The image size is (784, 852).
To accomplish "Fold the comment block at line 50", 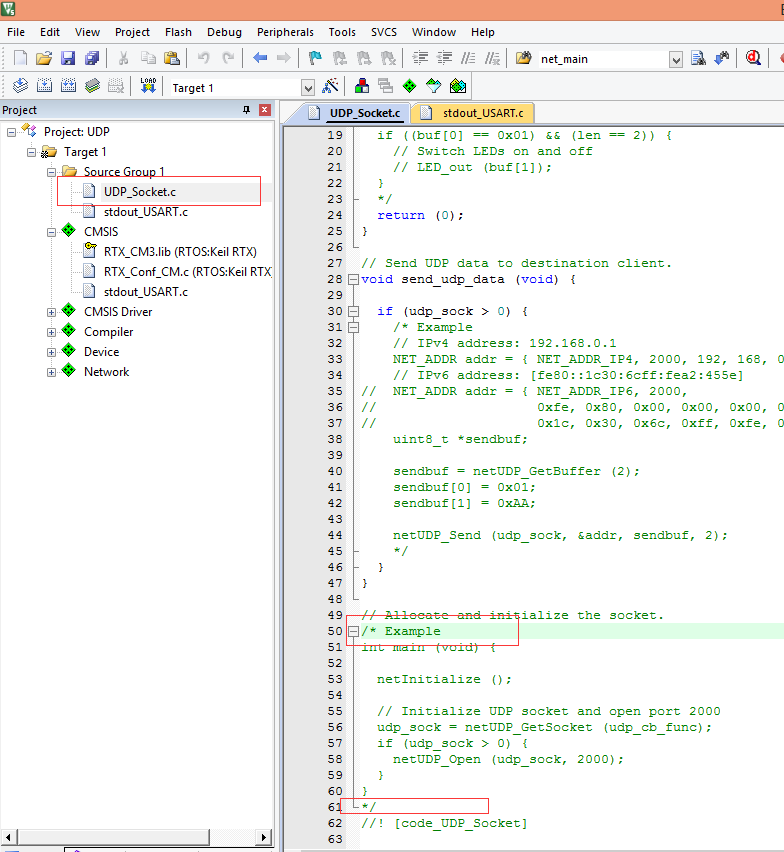I will [353, 631].
